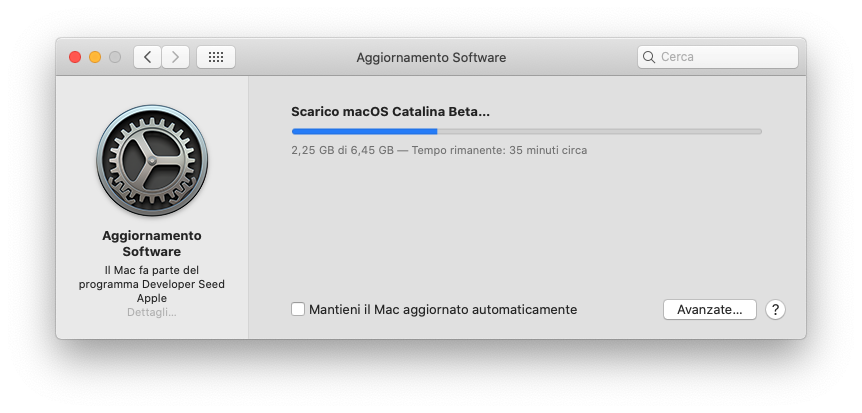The image size is (862, 413).
Task: Close the Aggiornamento Software window
Action: pyautogui.click(x=75, y=57)
